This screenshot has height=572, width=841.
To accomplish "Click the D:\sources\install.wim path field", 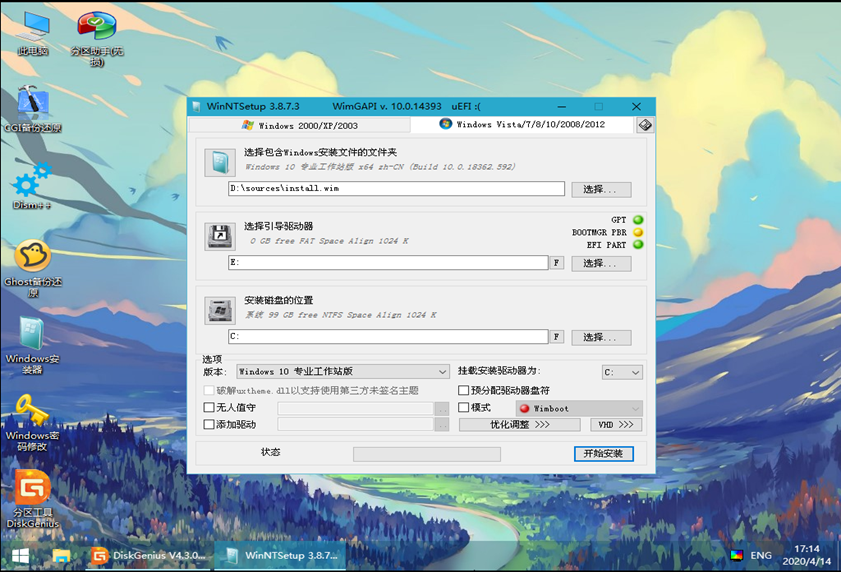I will coord(396,188).
